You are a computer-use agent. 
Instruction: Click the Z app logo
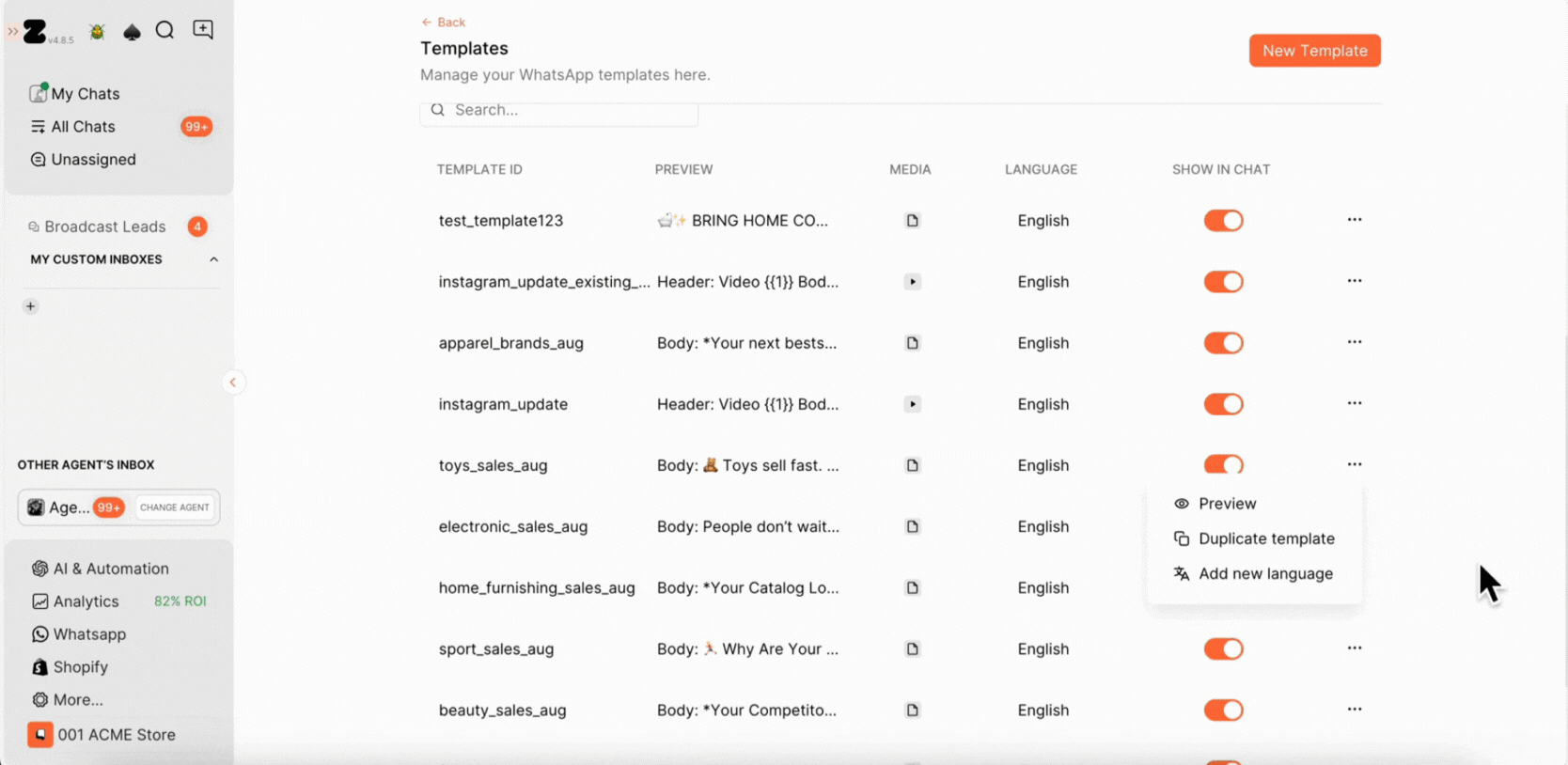[35, 31]
